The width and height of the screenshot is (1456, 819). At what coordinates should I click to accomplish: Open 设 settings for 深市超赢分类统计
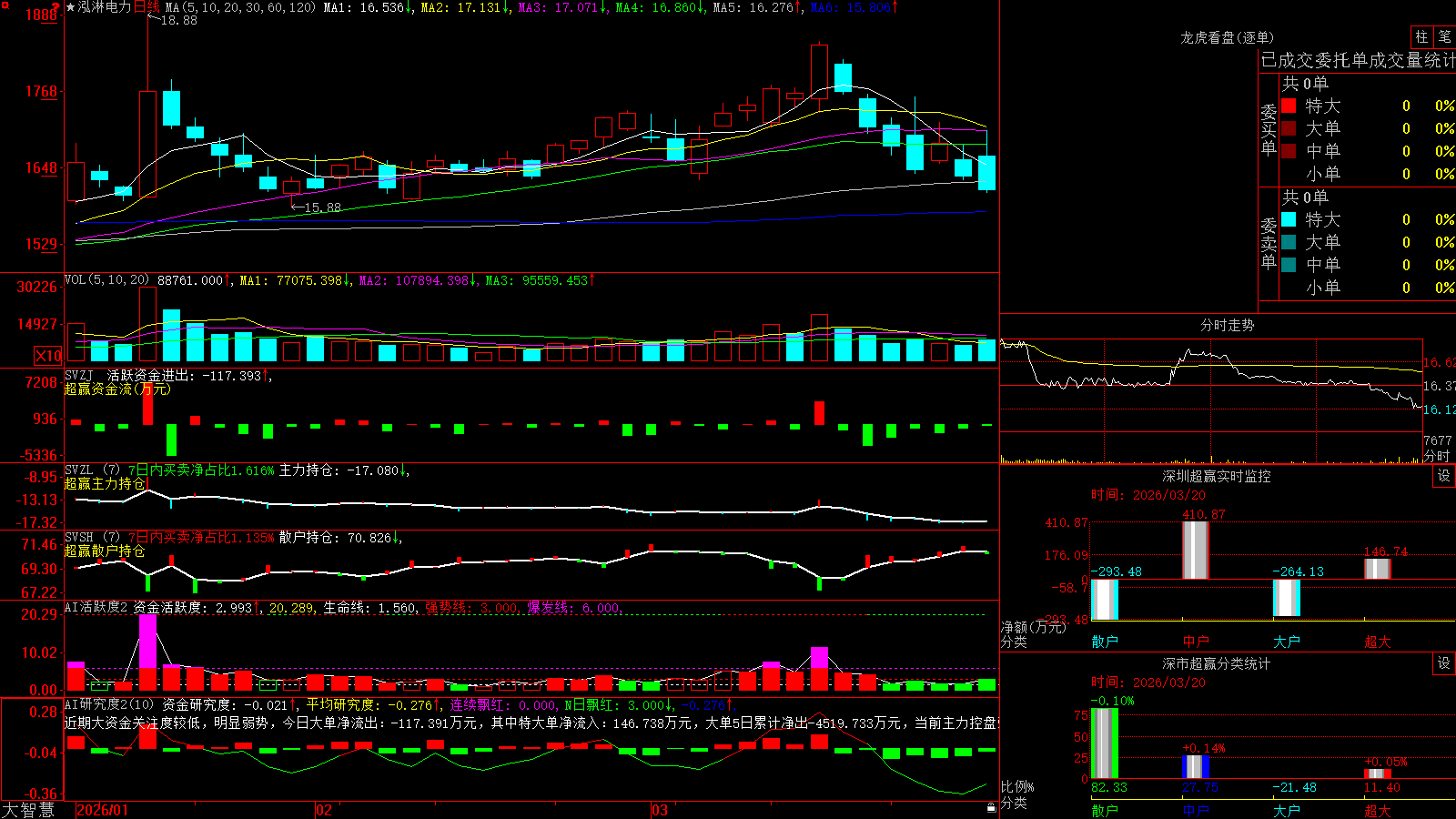coord(1444,663)
